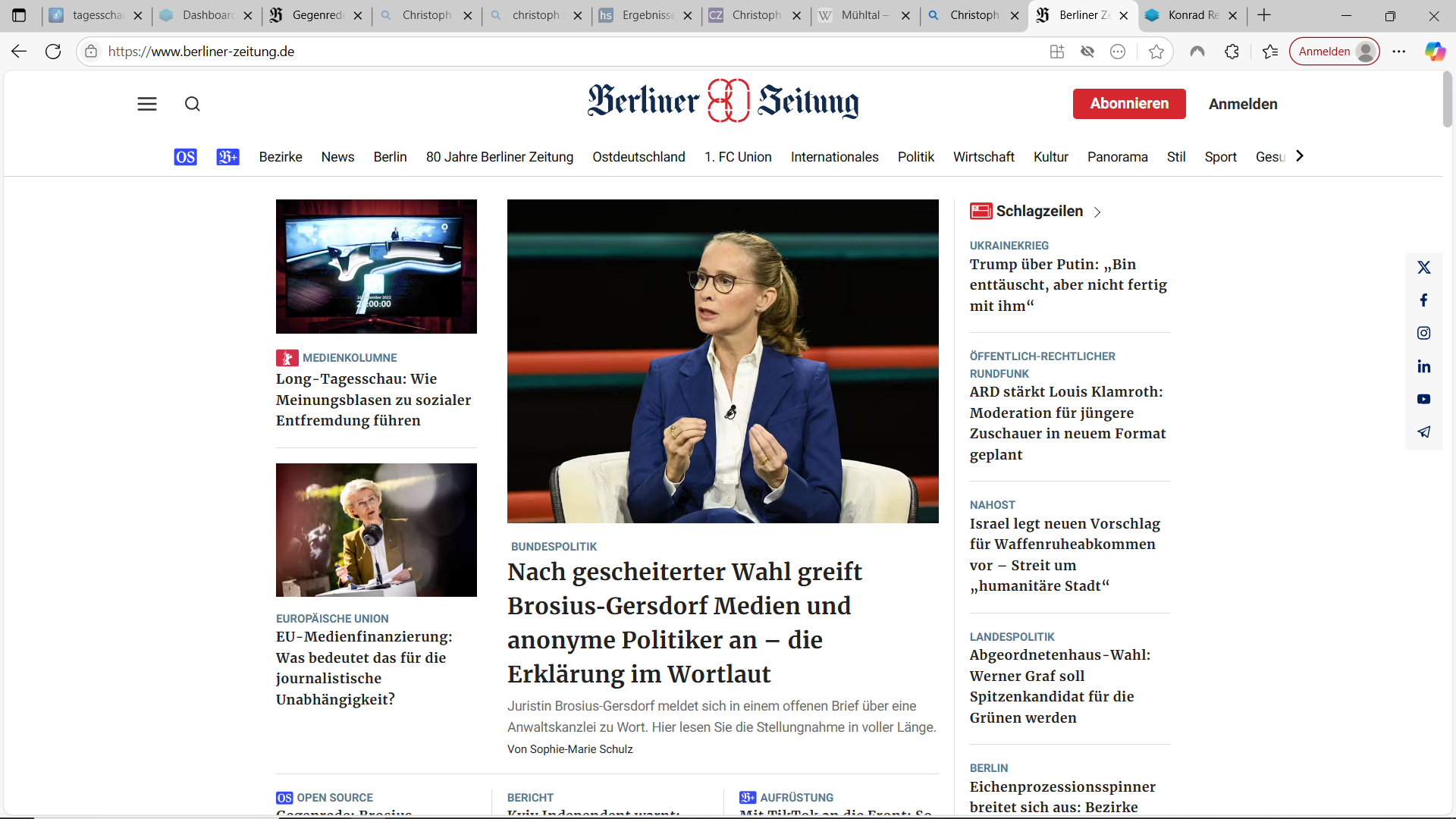Viewport: 1456px width, 819px height.
Task: Open the X (Twitter) share icon
Action: coord(1423,267)
